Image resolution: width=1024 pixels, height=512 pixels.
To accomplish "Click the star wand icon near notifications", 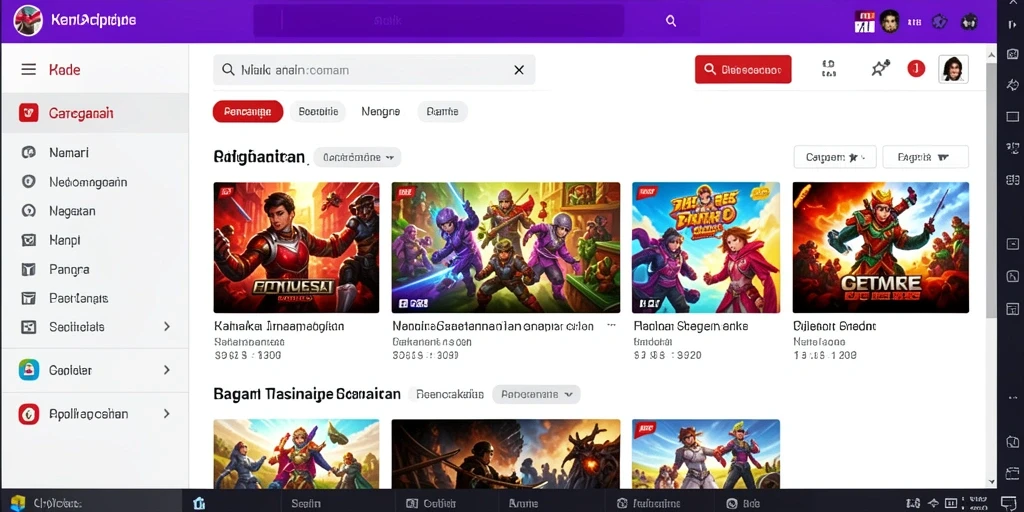I will click(x=880, y=68).
